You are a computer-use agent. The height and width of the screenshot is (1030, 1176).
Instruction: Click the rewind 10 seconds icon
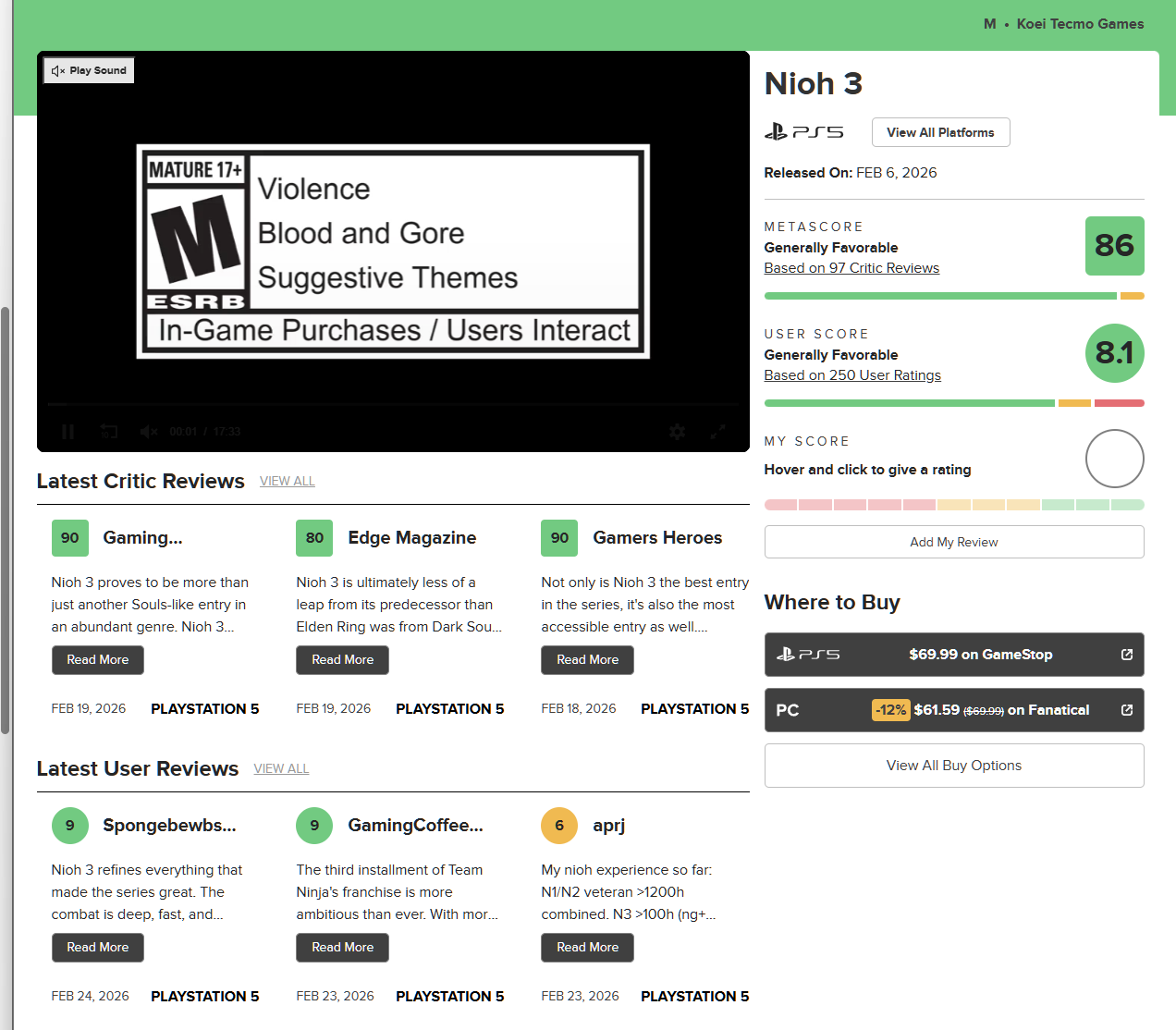[109, 432]
